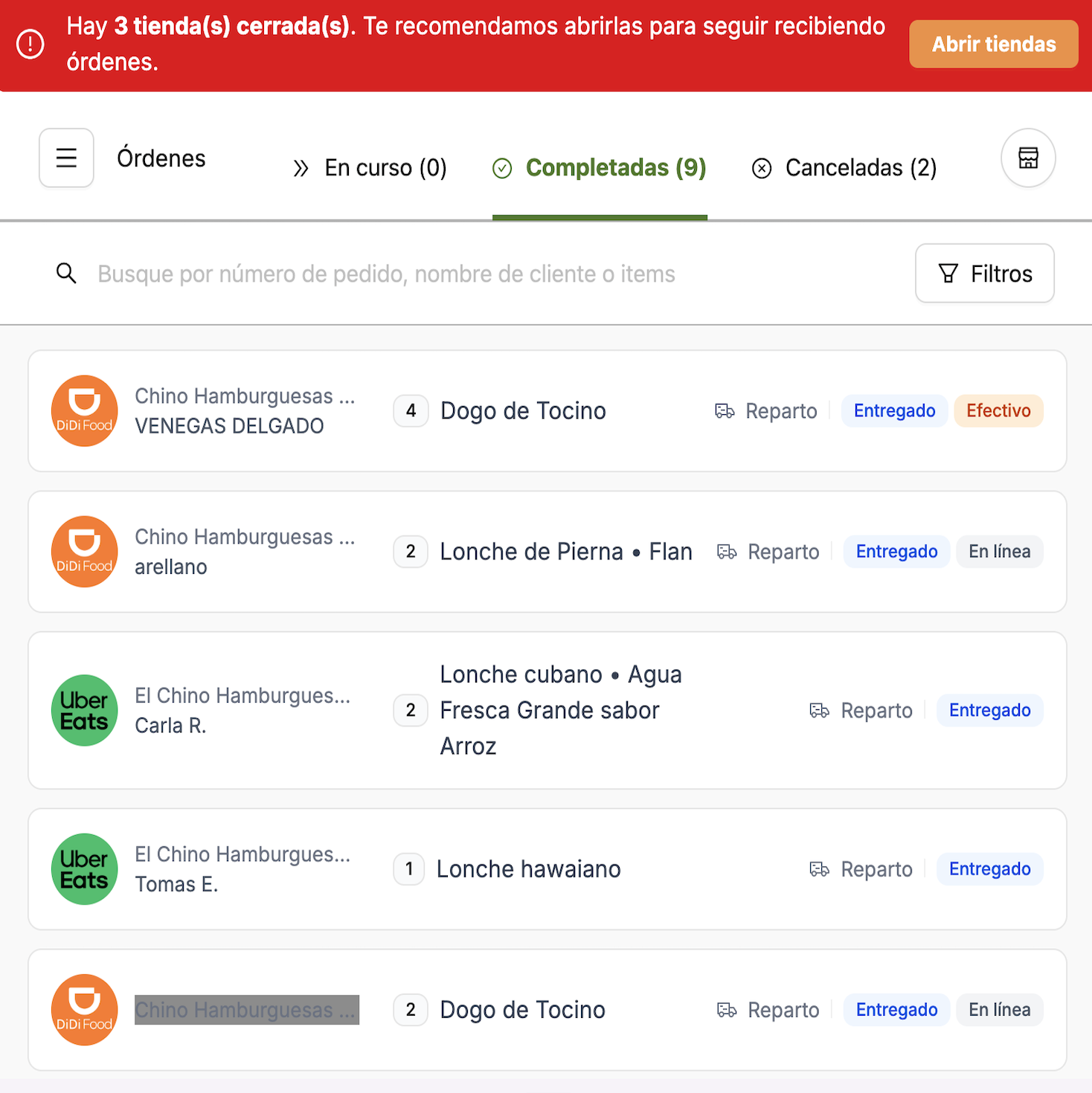Click the En línea badge on last Dogo de Tocino order

[x=1000, y=1010]
